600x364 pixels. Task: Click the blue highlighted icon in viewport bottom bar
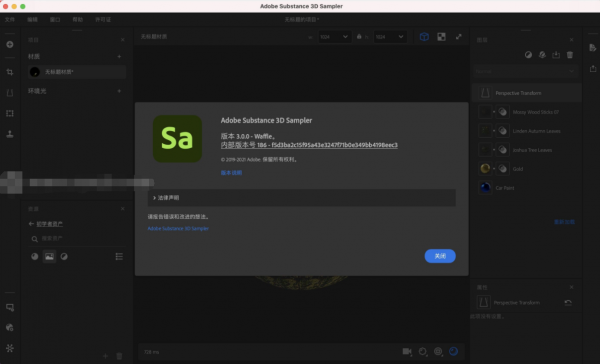coord(453,351)
